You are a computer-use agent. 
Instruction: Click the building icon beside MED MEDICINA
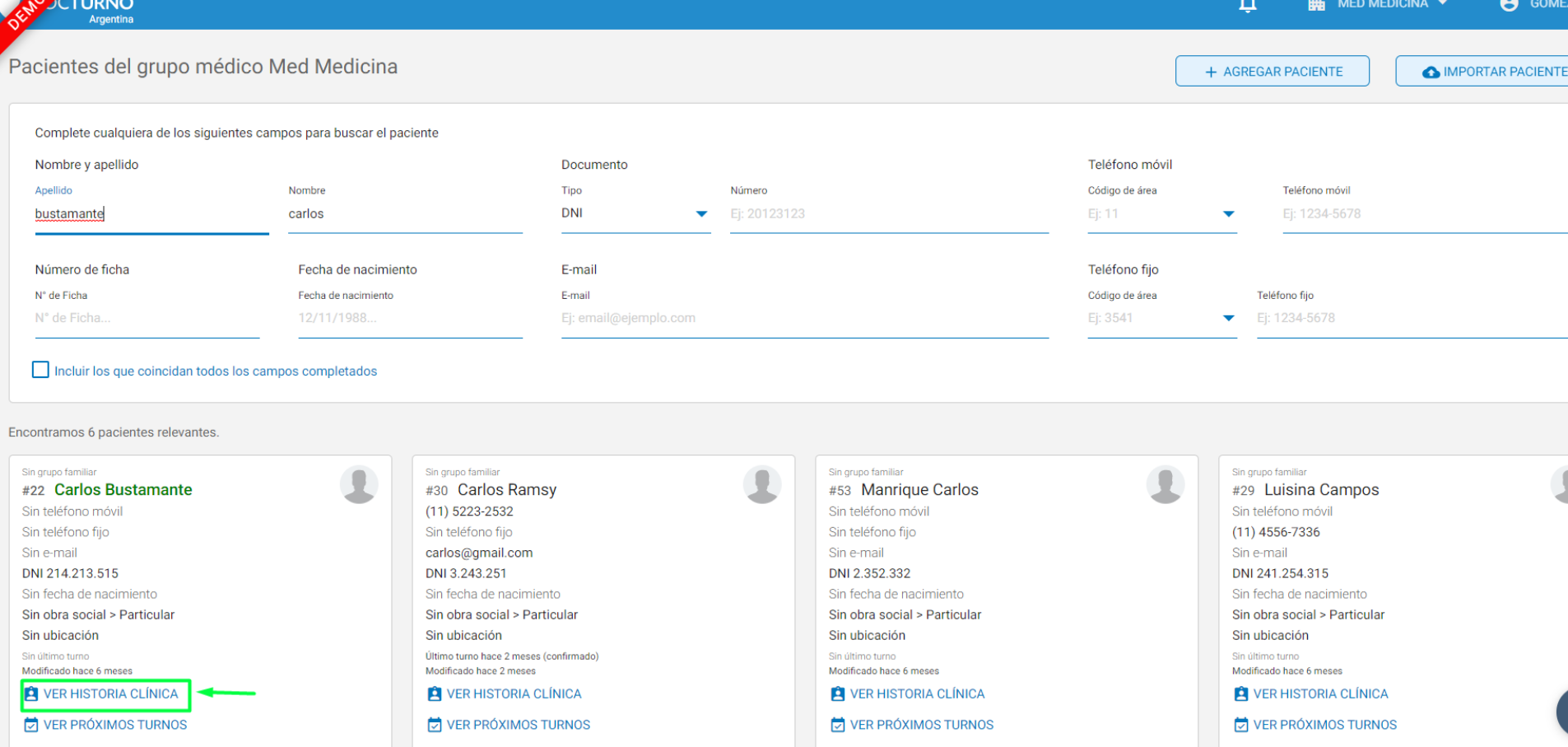(1316, 5)
